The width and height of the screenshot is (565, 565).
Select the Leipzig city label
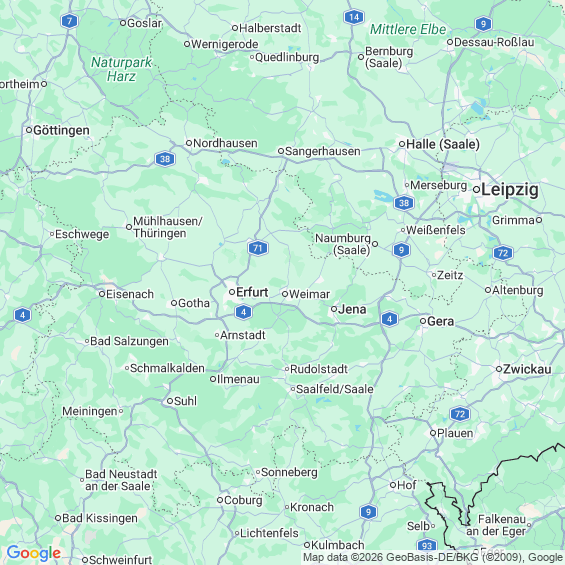point(510,190)
